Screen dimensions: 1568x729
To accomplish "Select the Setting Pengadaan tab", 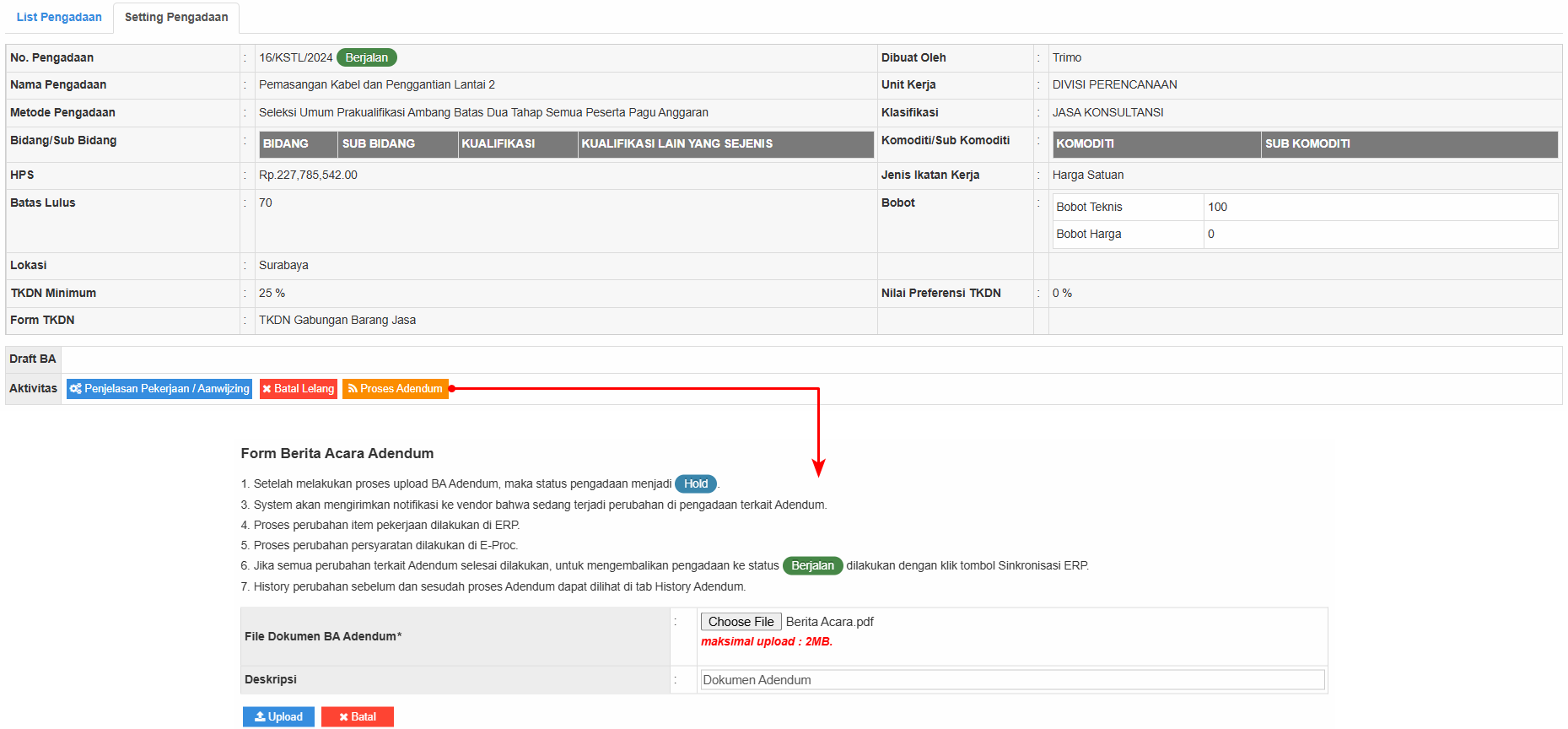I will 176,17.
